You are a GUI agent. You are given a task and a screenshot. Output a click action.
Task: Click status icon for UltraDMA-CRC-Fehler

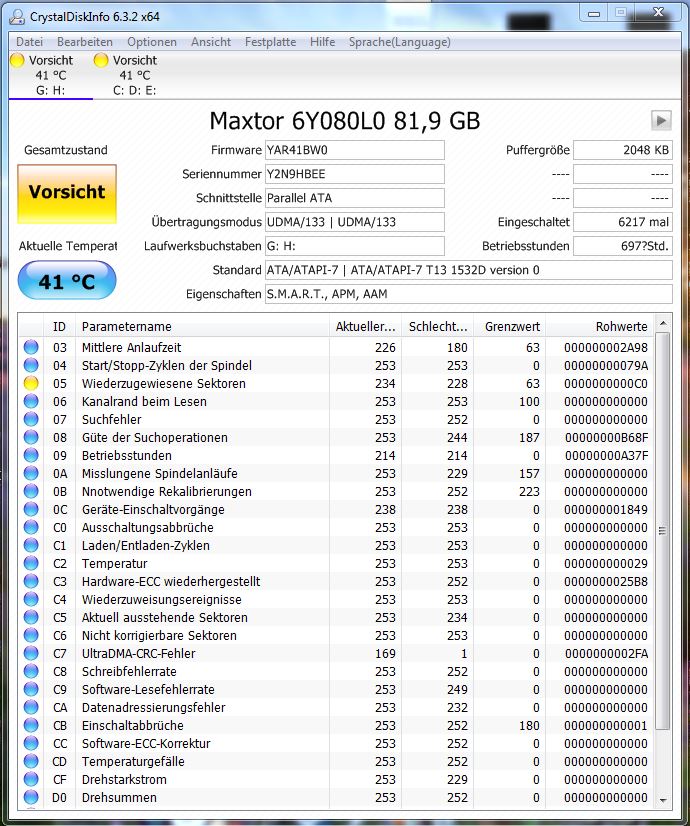coord(32,653)
